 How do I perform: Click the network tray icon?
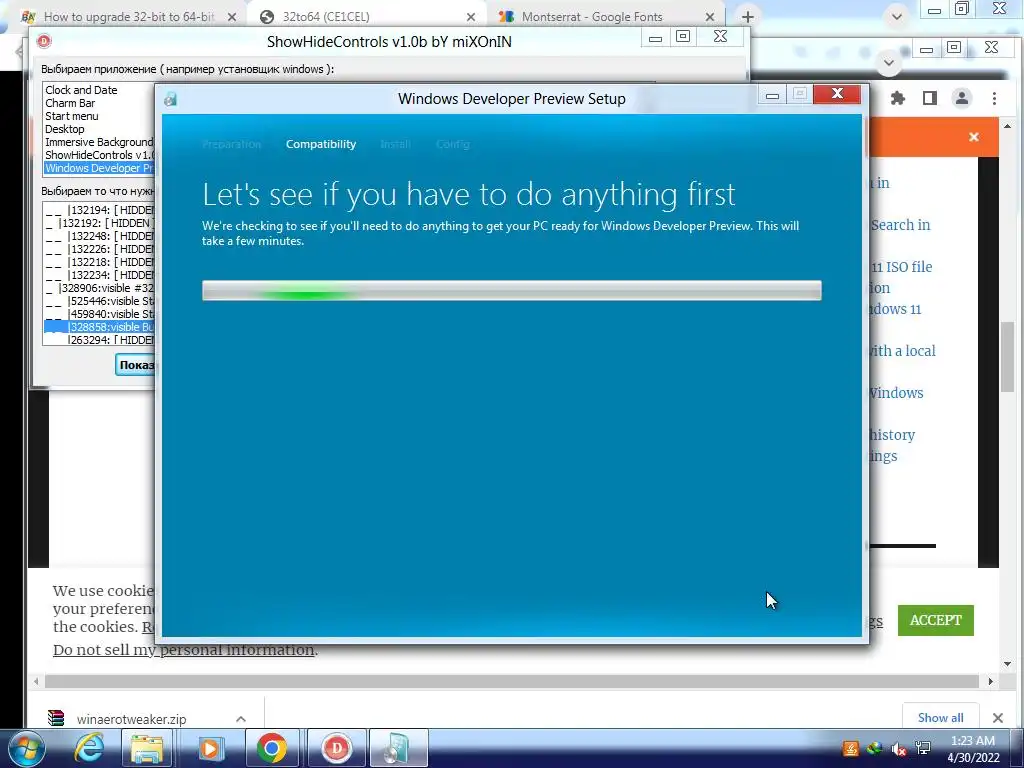[923, 749]
